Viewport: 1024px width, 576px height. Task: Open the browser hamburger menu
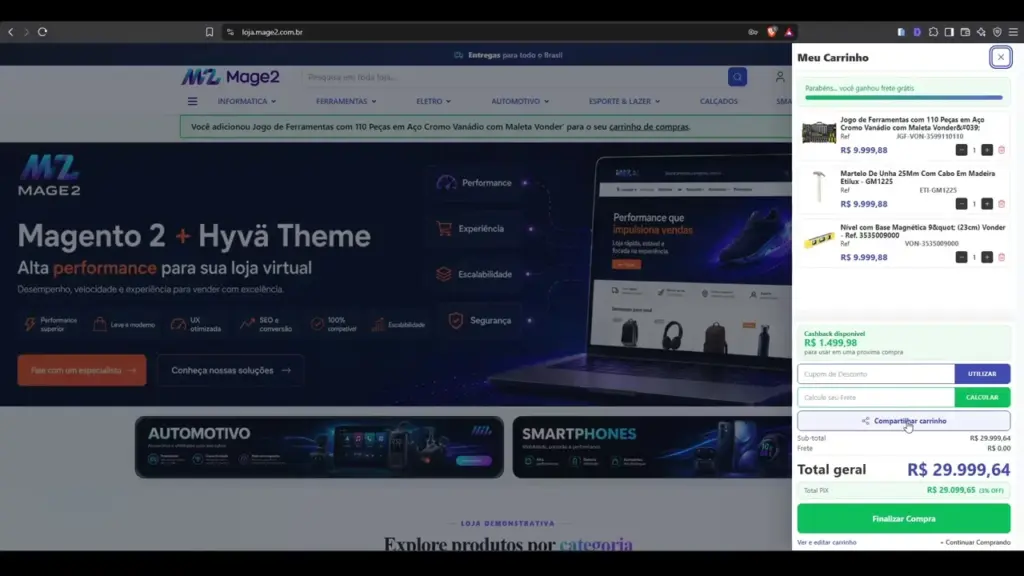tap(1013, 32)
